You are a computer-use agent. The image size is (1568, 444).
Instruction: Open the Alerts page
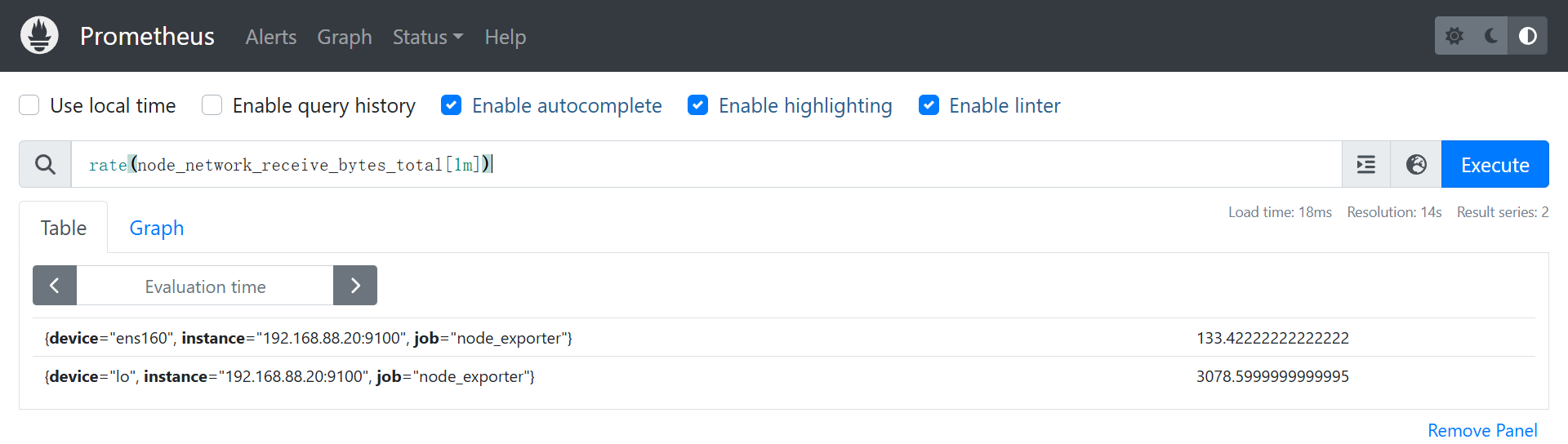(271, 37)
